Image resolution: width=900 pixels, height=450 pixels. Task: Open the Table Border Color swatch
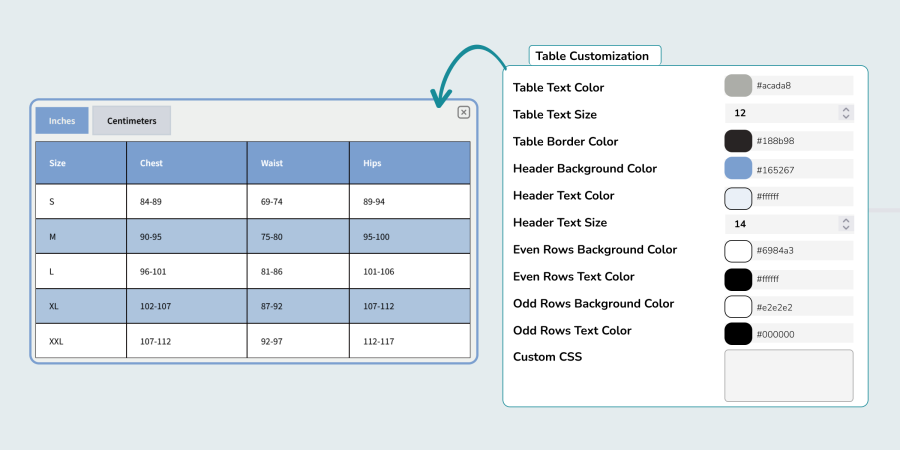tap(738, 141)
